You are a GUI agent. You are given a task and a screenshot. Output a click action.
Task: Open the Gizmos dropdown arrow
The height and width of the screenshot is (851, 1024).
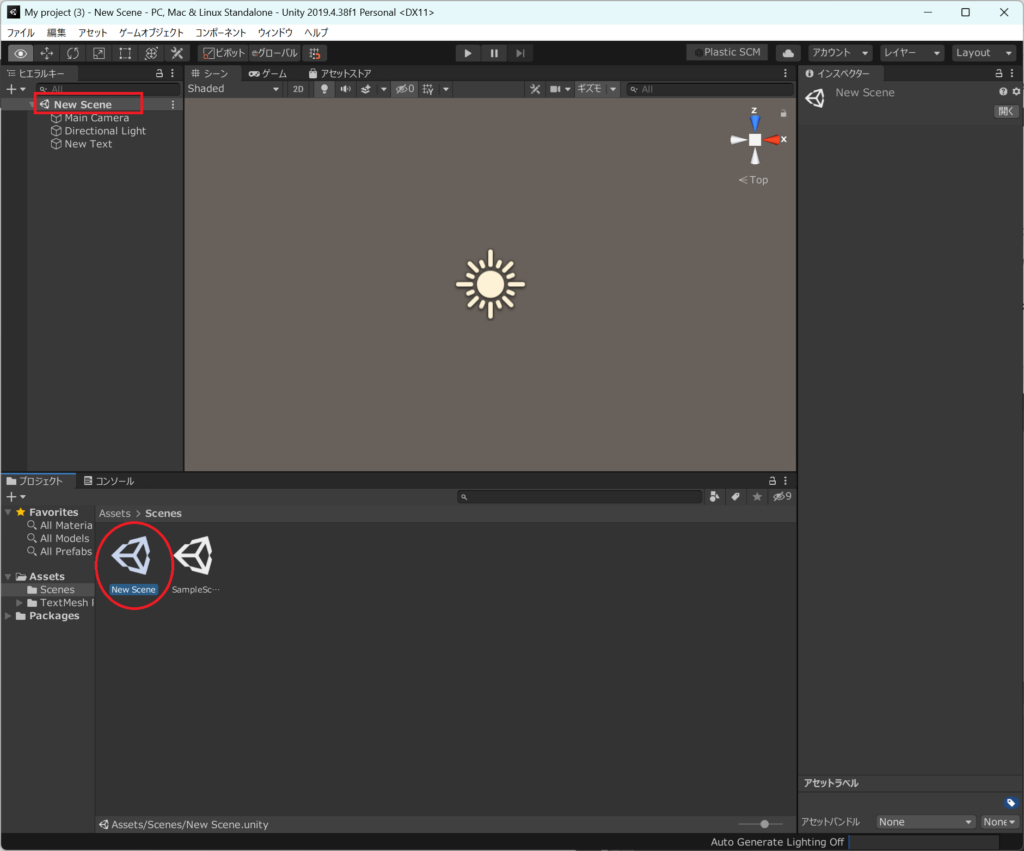[613, 89]
